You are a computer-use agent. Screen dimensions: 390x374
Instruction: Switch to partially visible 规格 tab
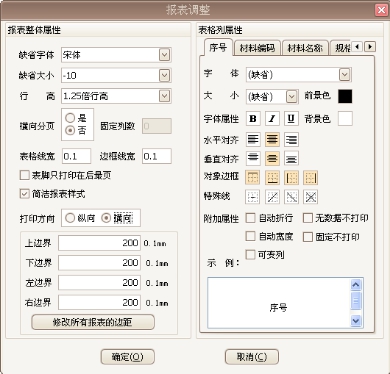tap(341, 48)
